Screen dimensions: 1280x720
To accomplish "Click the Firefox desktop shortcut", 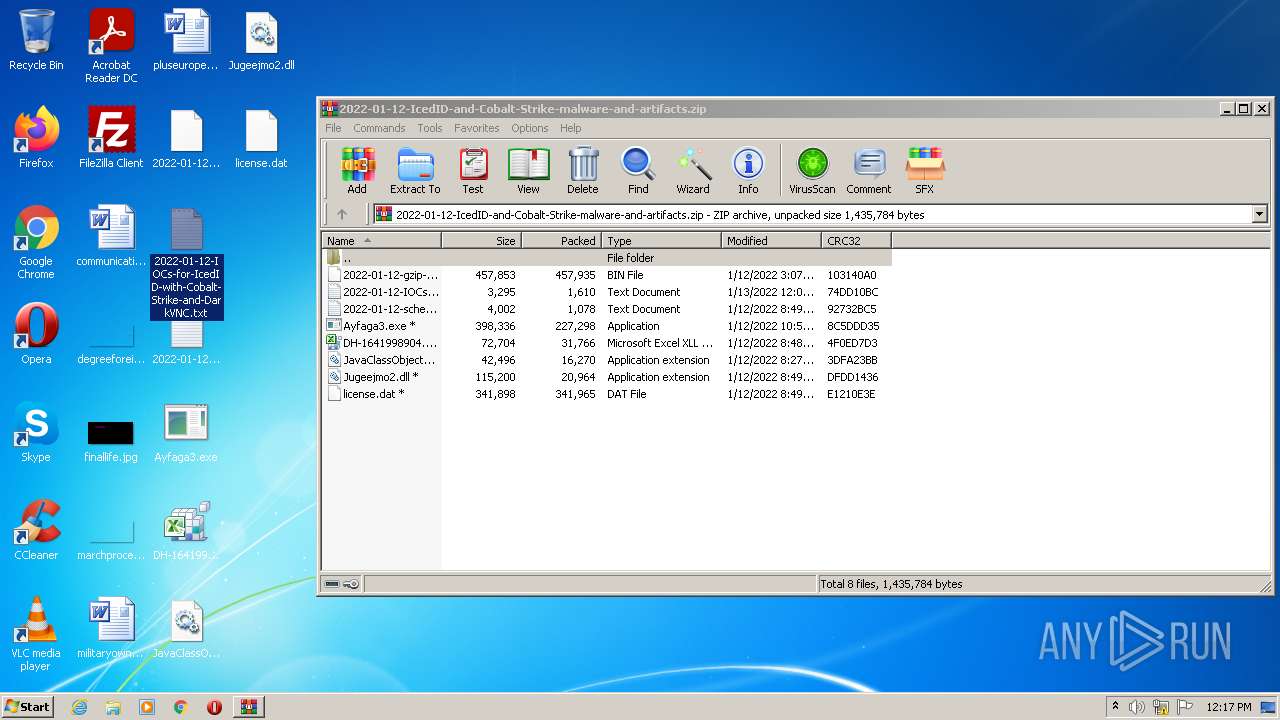I will tap(36, 138).
